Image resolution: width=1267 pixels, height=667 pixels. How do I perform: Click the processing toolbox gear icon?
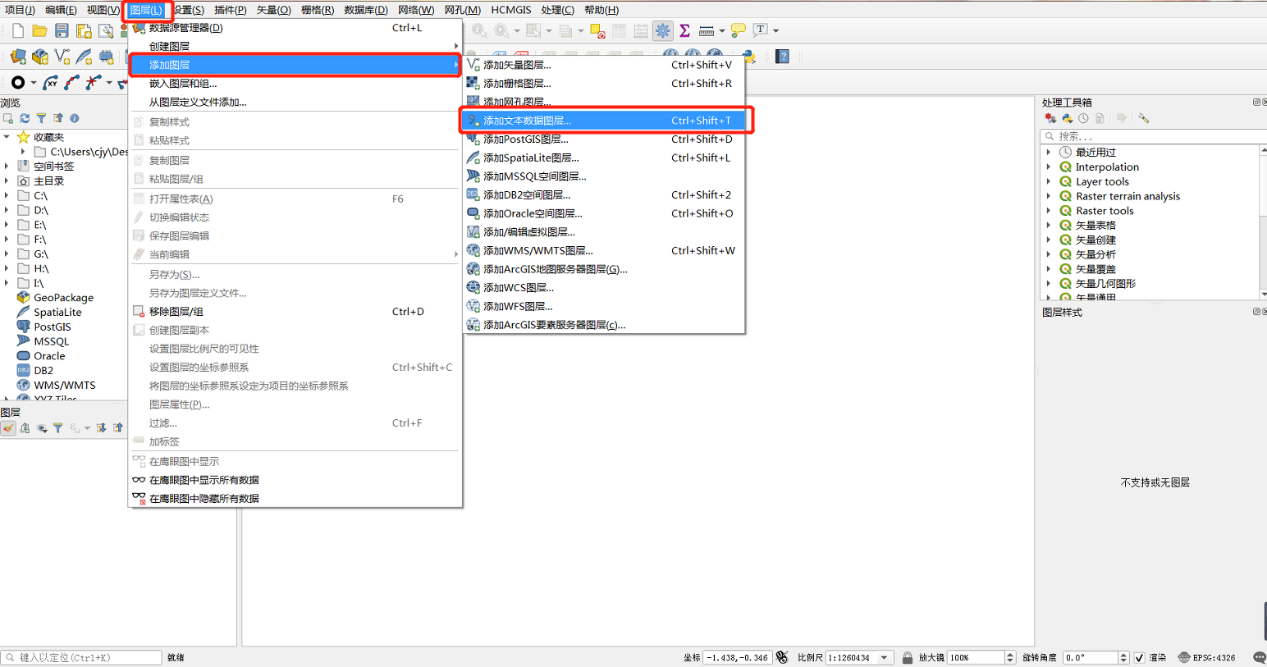pyautogui.click(x=663, y=31)
